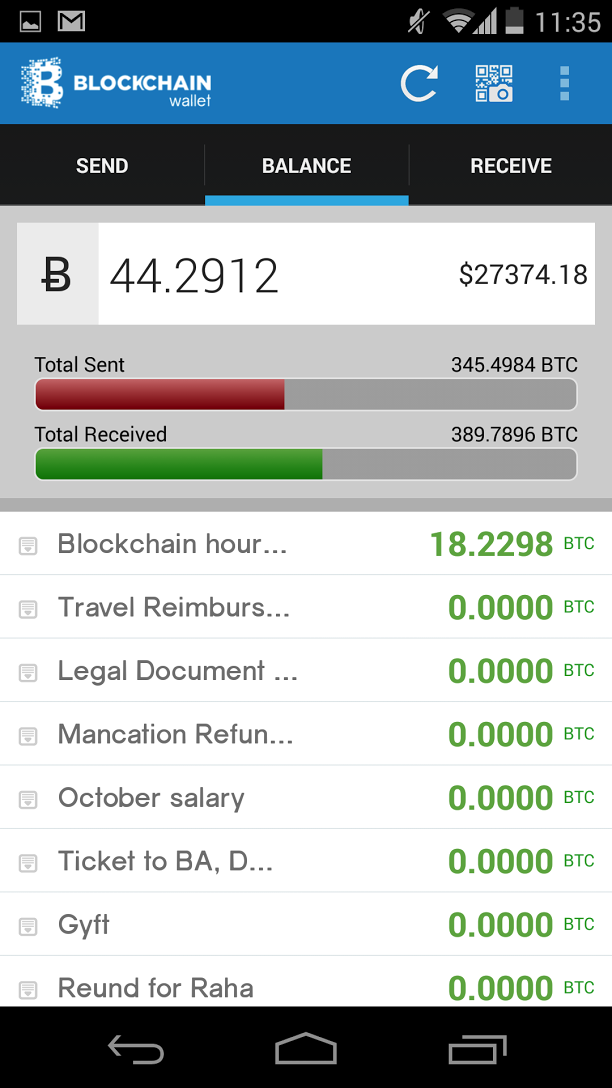
Task: Tap the Bitcoin currency symbol box
Action: coord(57,274)
